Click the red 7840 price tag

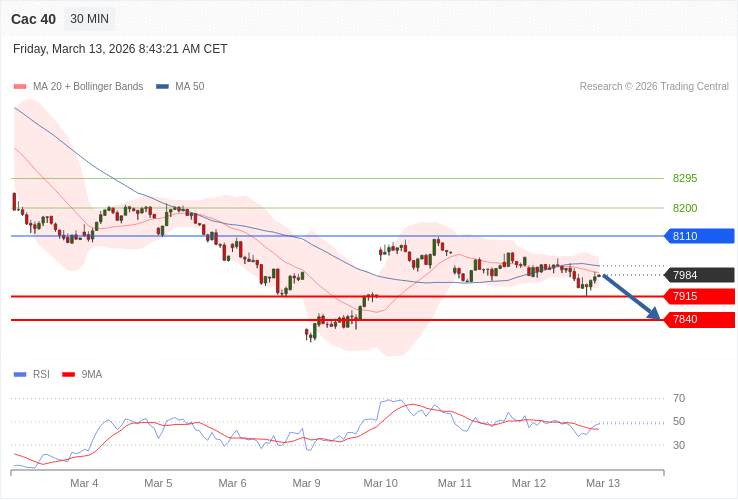[699, 320]
